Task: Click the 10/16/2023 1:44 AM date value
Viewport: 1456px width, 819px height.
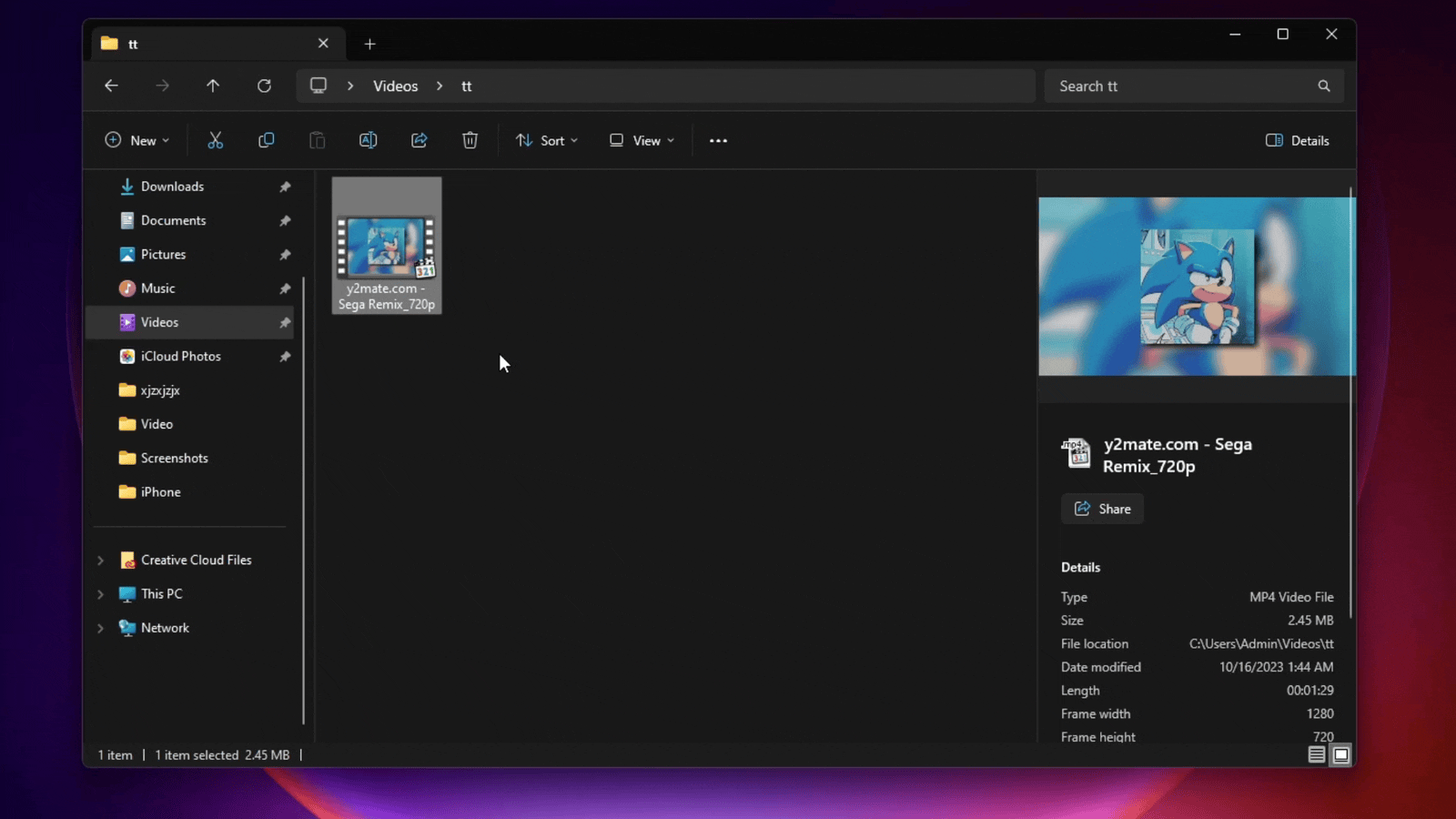Action: tap(1277, 667)
